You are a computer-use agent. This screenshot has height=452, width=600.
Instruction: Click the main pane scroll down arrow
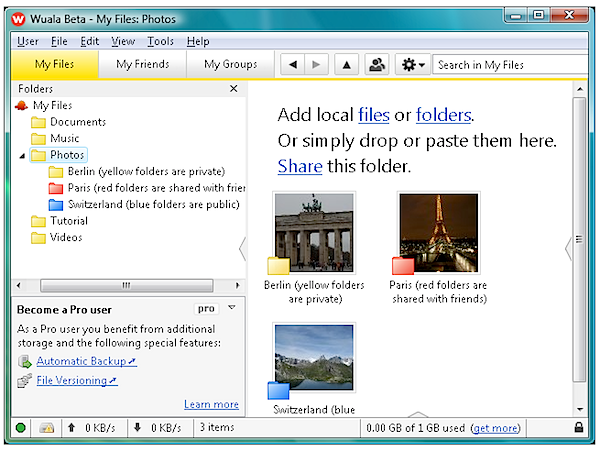point(580,409)
